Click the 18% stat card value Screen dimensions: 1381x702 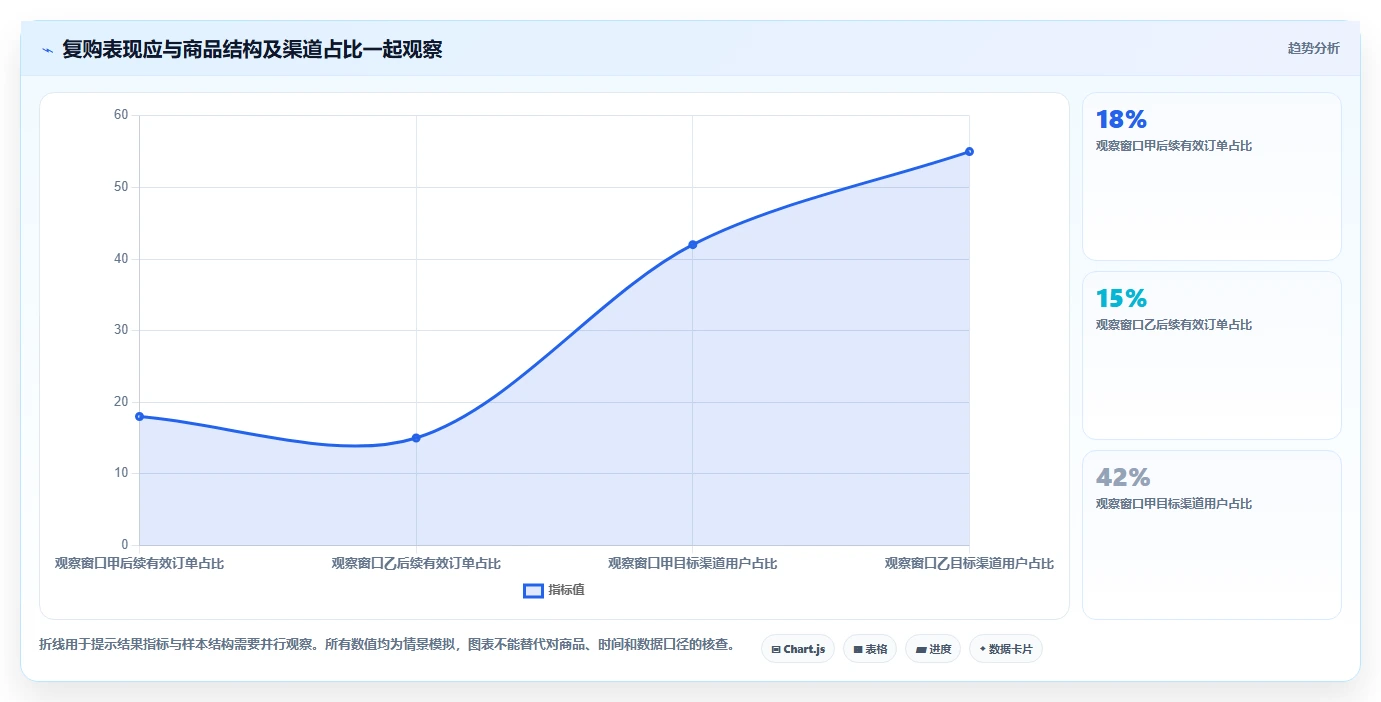[x=1121, y=120]
